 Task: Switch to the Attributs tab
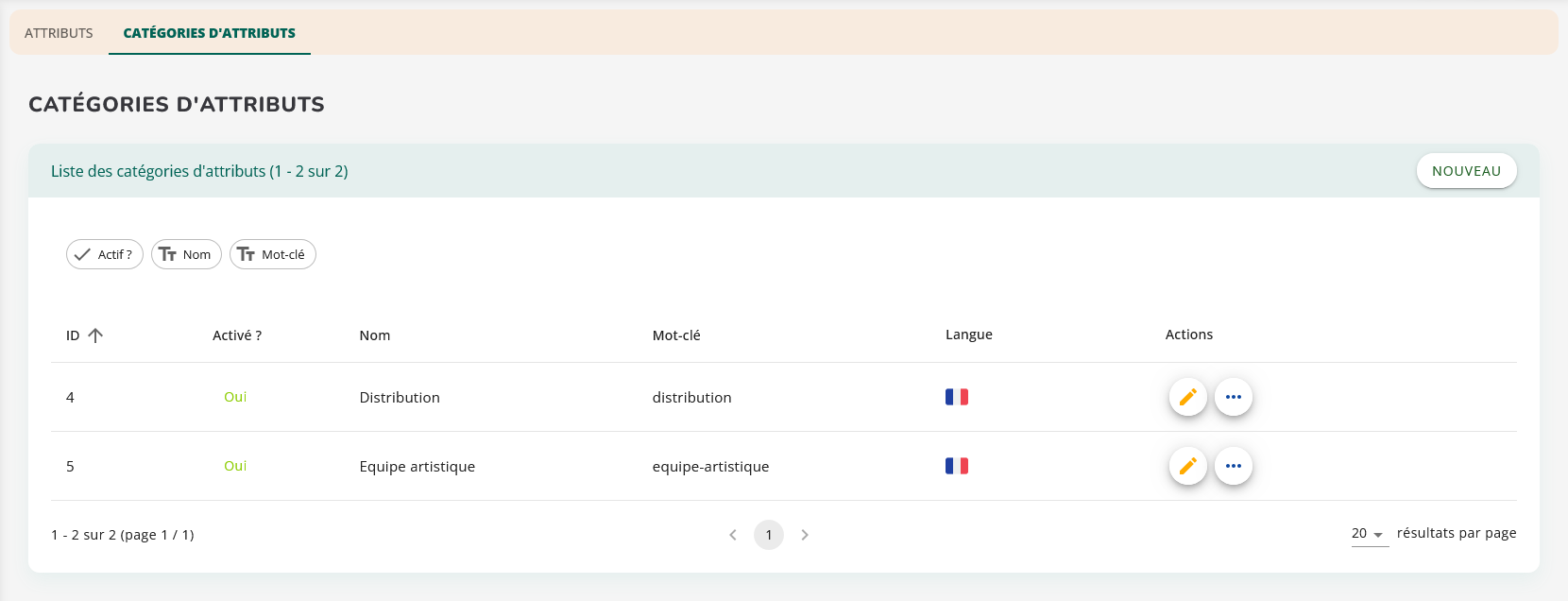click(59, 33)
